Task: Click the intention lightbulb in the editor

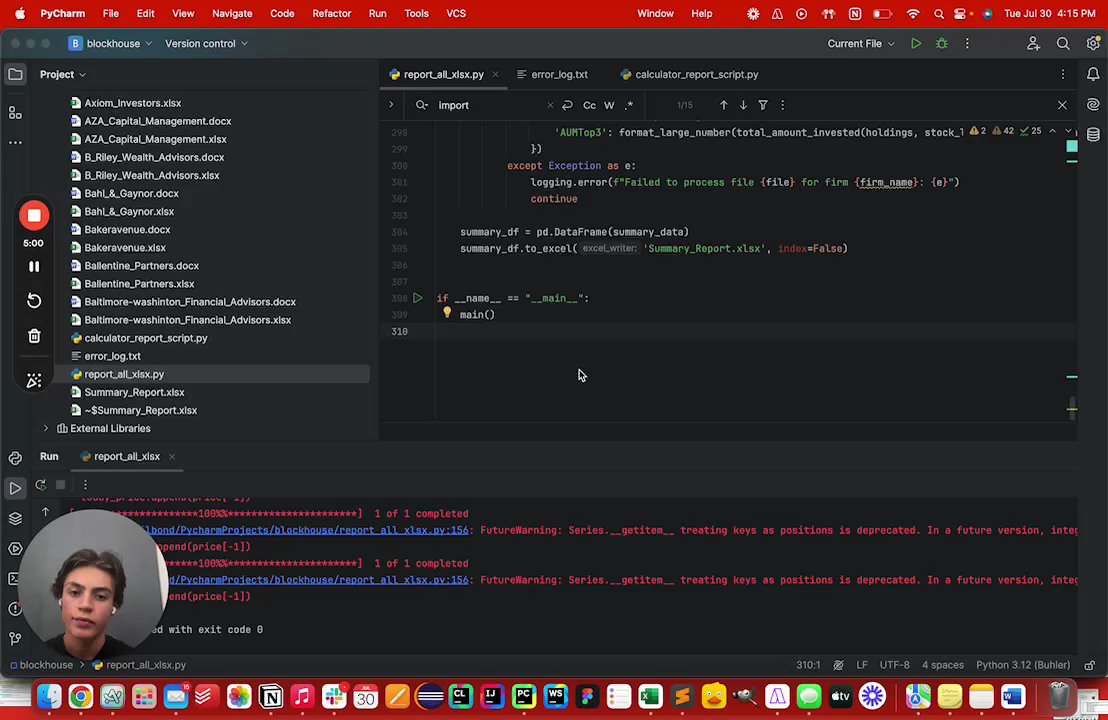Action: (x=447, y=313)
